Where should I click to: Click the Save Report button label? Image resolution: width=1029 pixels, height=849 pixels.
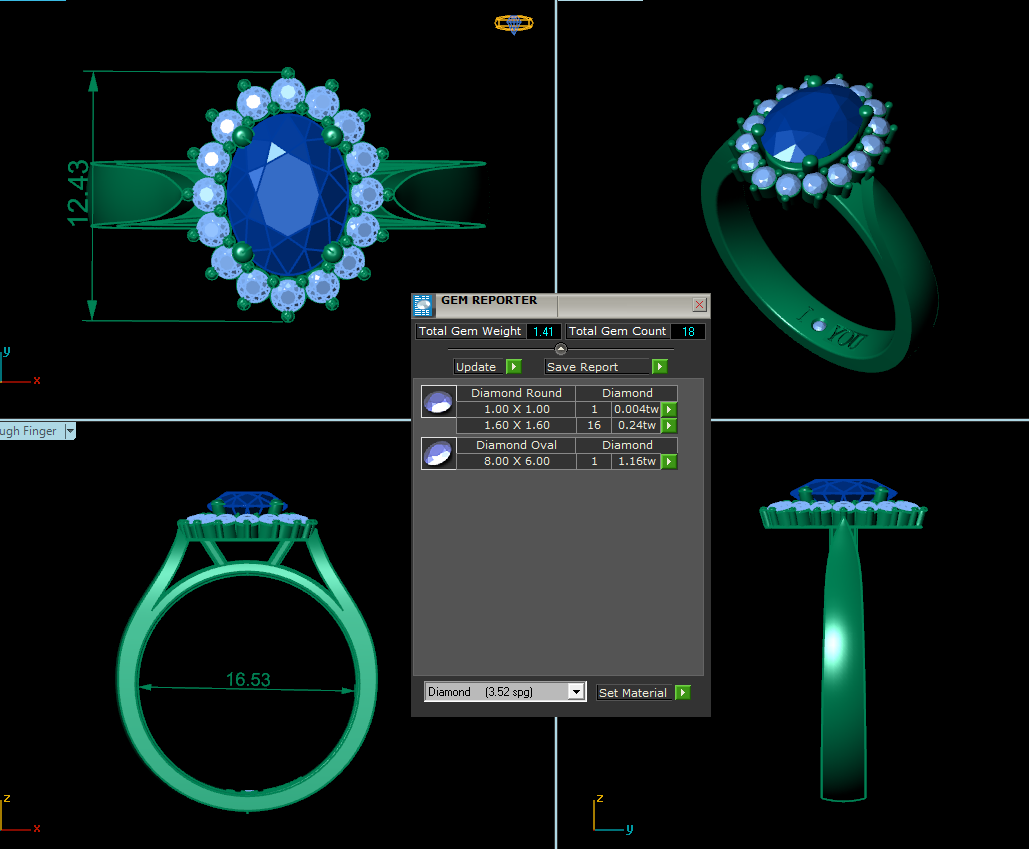click(597, 367)
